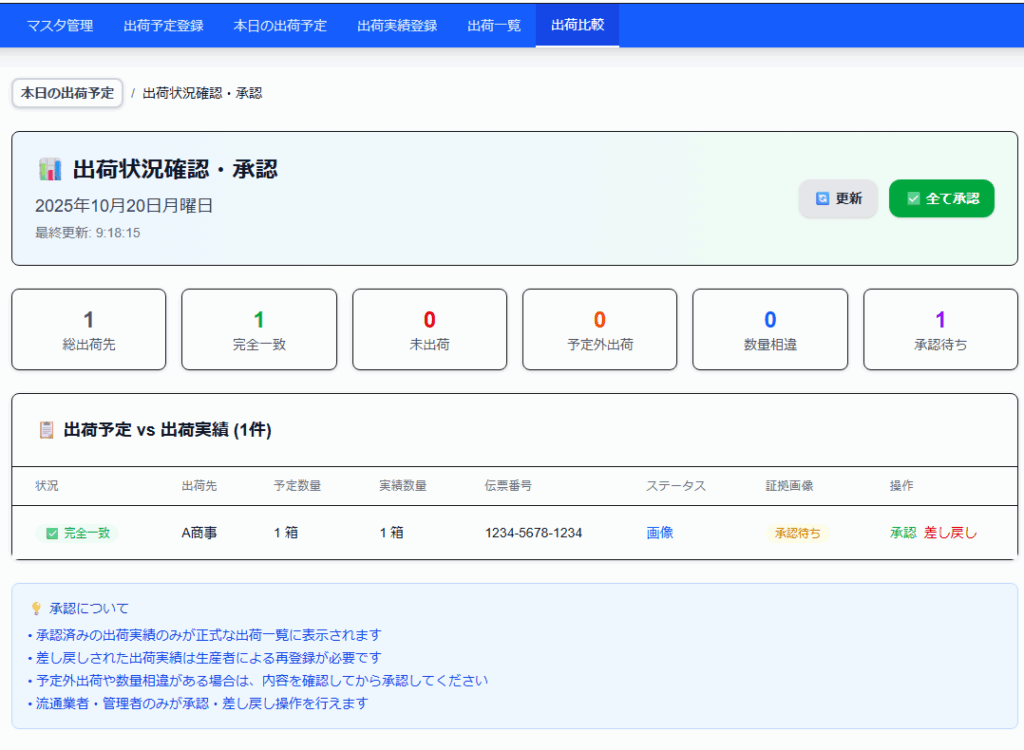Open the 出荷実績登録 tab
Screen dimensions: 1024x750
[x=397, y=25]
